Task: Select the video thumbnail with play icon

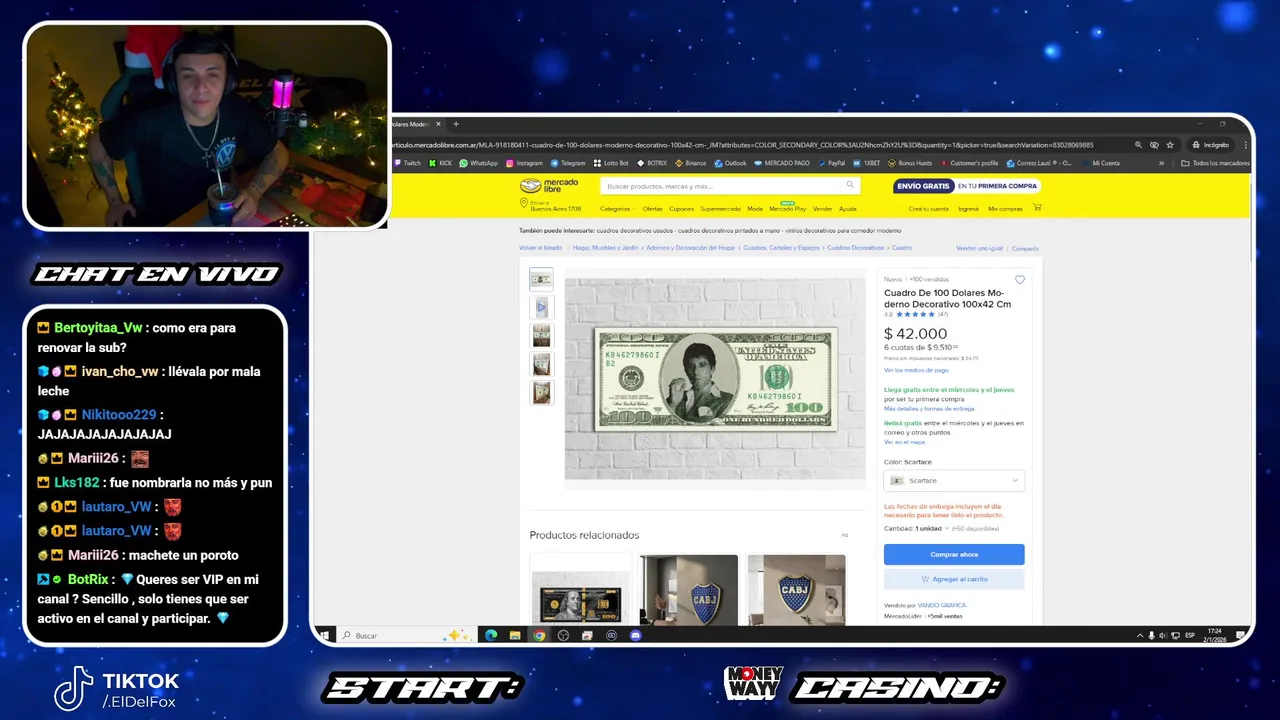Action: pos(541,307)
